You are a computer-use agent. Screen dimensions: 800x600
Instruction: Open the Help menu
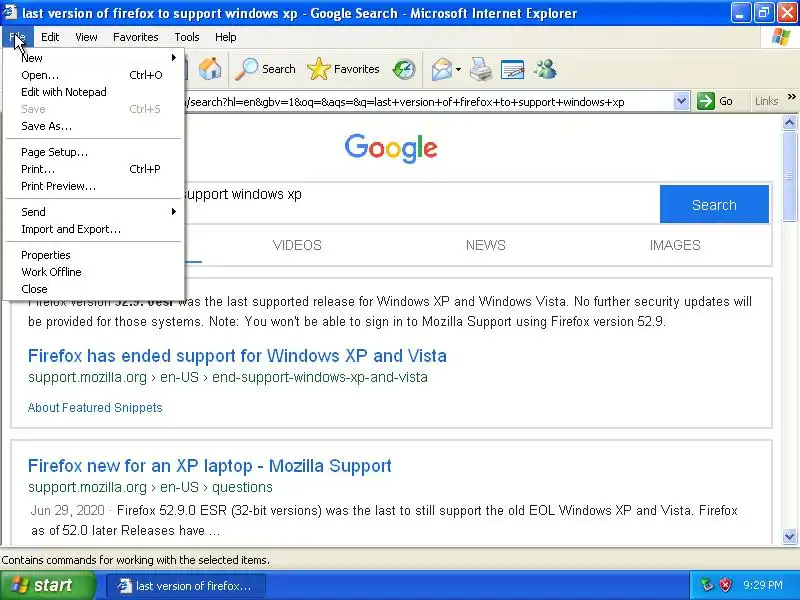(x=226, y=37)
